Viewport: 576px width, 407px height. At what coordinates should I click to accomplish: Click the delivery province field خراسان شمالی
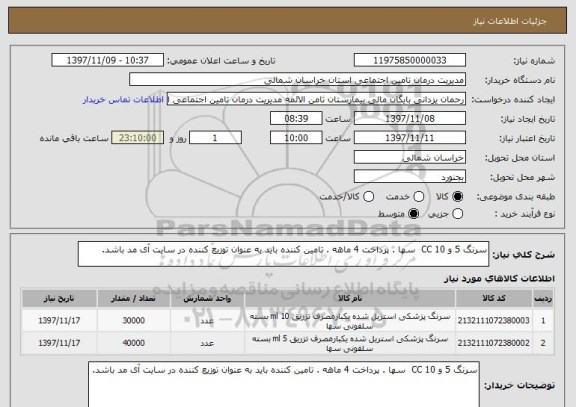click(410, 158)
